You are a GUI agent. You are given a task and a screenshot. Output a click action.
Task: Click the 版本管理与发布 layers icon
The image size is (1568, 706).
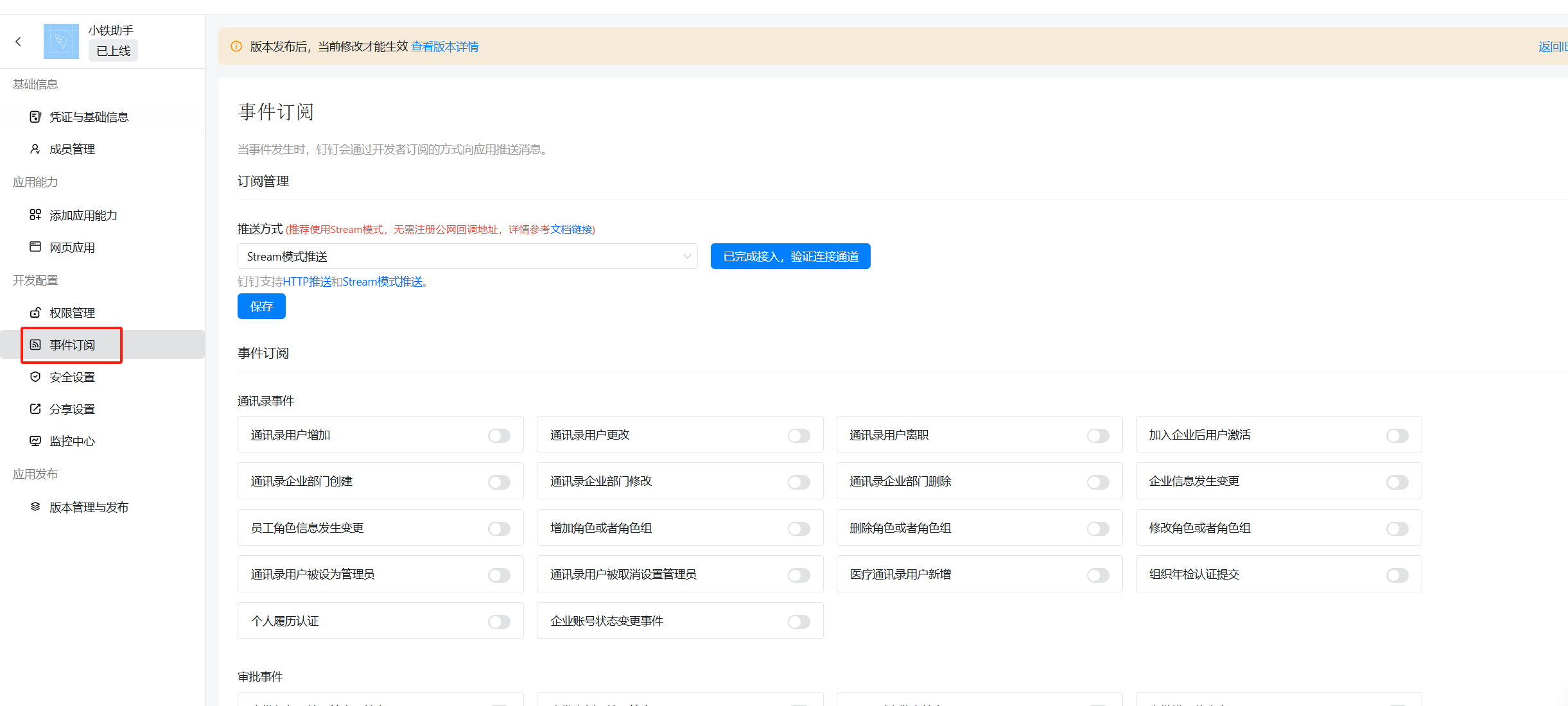click(x=35, y=507)
